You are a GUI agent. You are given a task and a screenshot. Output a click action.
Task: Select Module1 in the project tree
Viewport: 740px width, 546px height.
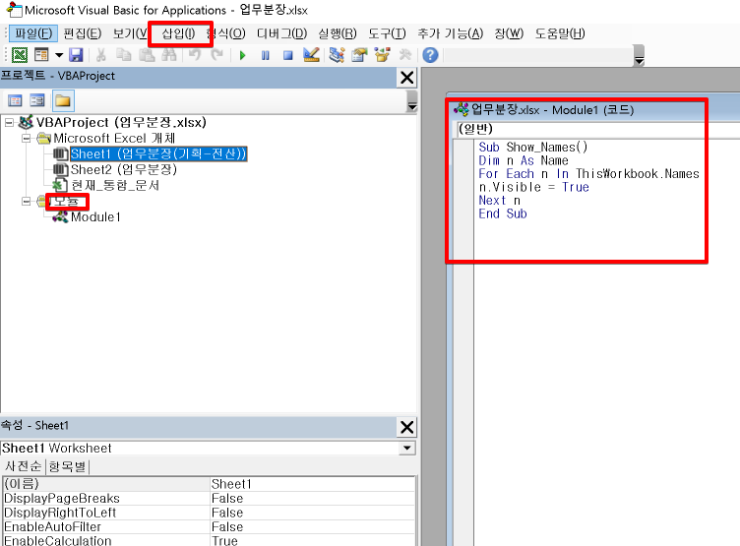pos(96,217)
